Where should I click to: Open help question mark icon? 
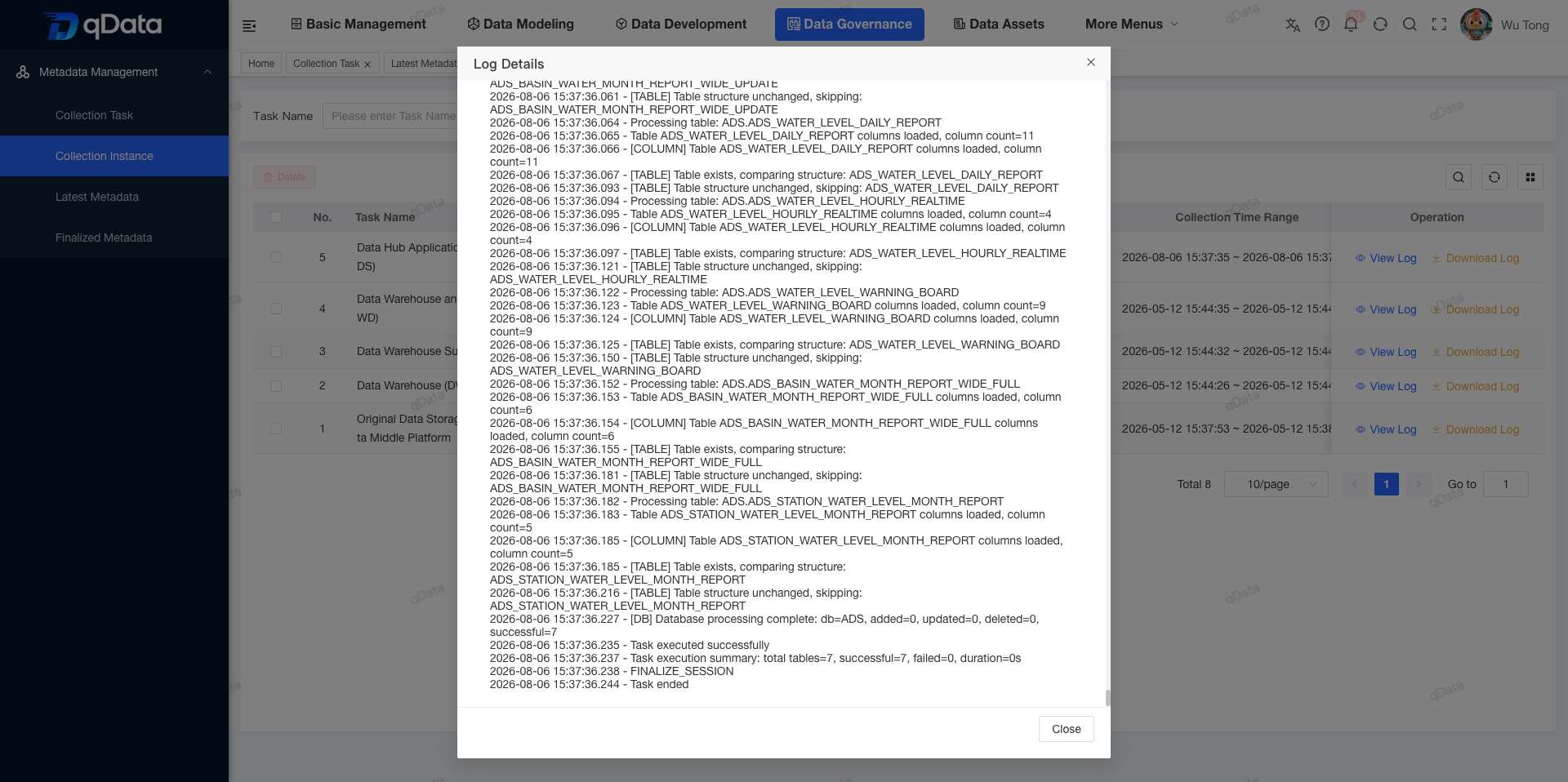pyautogui.click(x=1321, y=24)
